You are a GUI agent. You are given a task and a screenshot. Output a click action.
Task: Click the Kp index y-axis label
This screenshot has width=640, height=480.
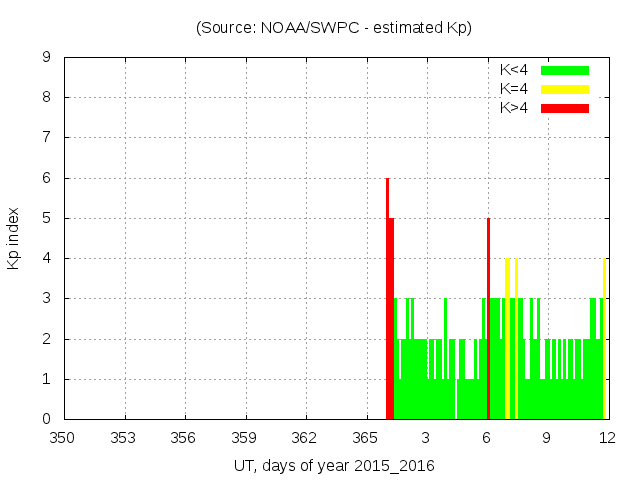pyautogui.click(x=14, y=238)
